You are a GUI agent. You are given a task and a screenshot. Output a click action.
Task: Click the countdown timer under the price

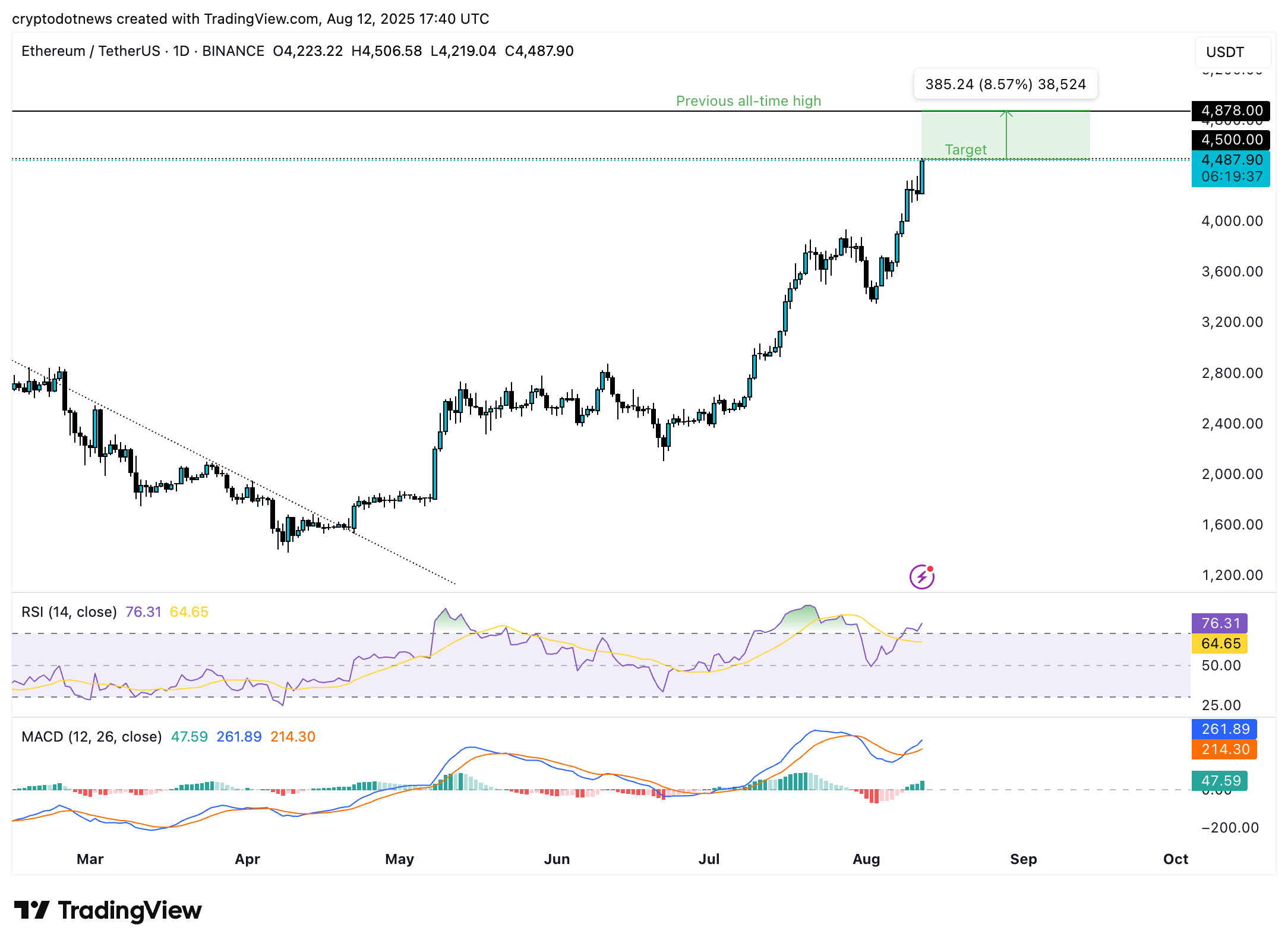pos(1230,176)
